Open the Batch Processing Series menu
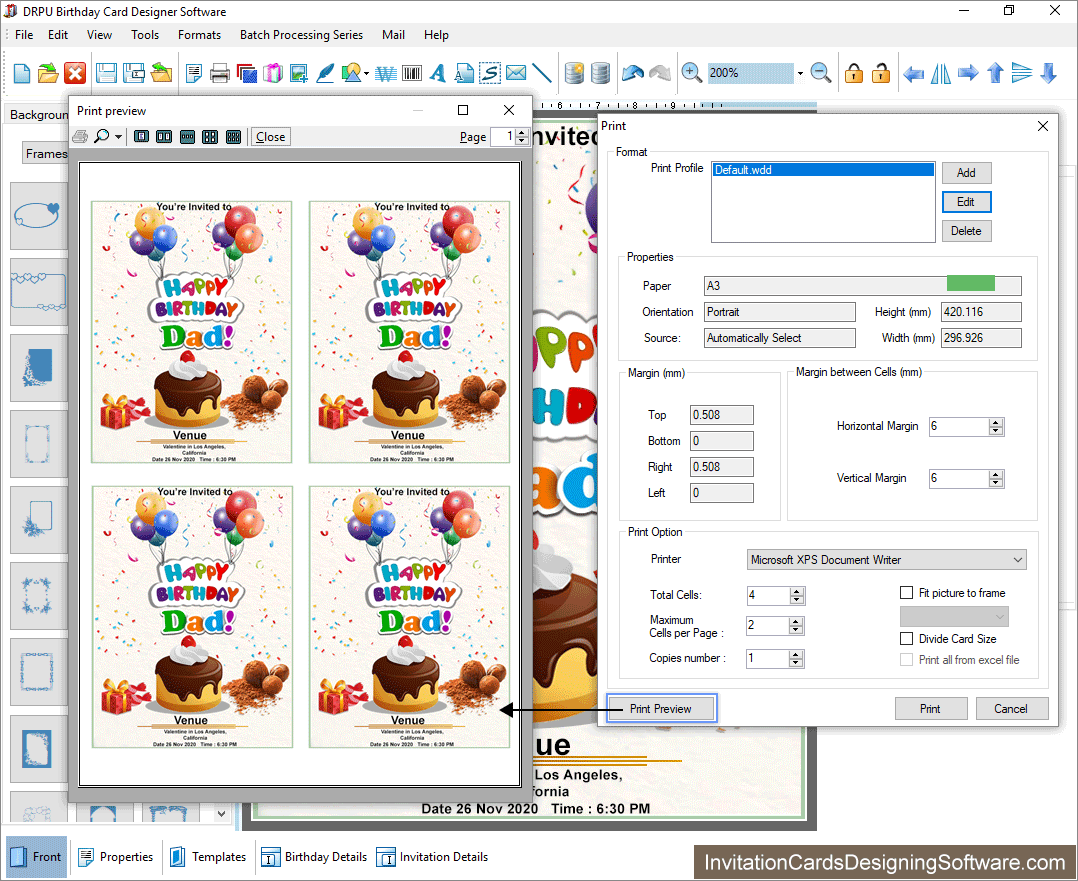Viewport: 1078px width, 881px height. pos(301,35)
